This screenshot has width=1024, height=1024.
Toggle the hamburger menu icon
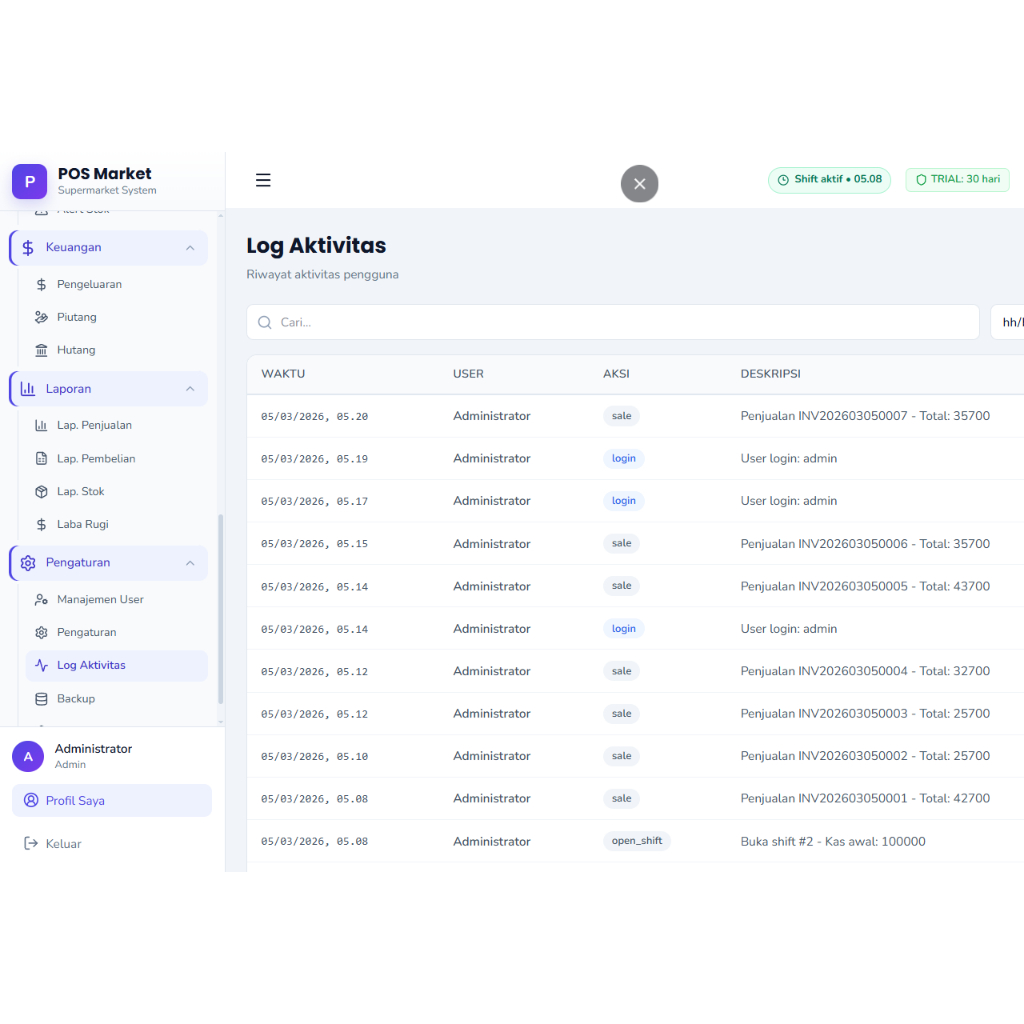point(263,180)
